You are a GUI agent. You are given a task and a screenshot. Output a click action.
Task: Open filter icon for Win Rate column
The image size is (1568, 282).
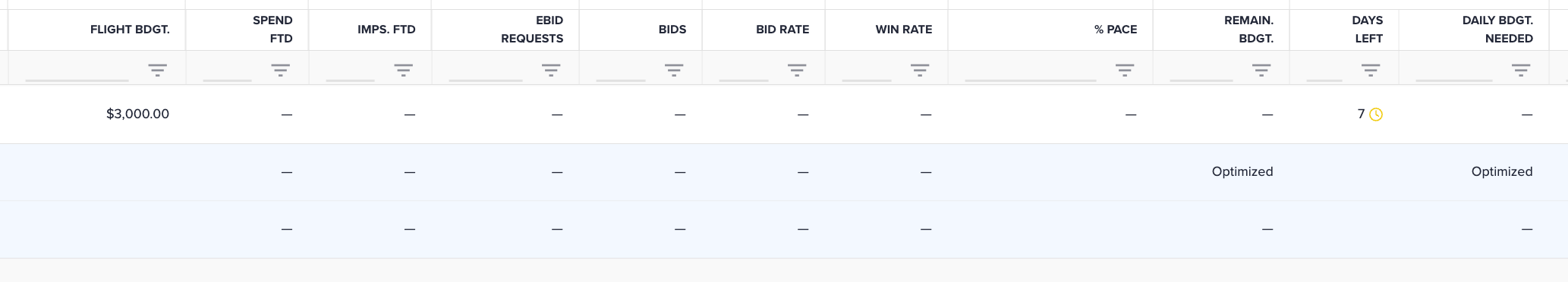pos(919,70)
